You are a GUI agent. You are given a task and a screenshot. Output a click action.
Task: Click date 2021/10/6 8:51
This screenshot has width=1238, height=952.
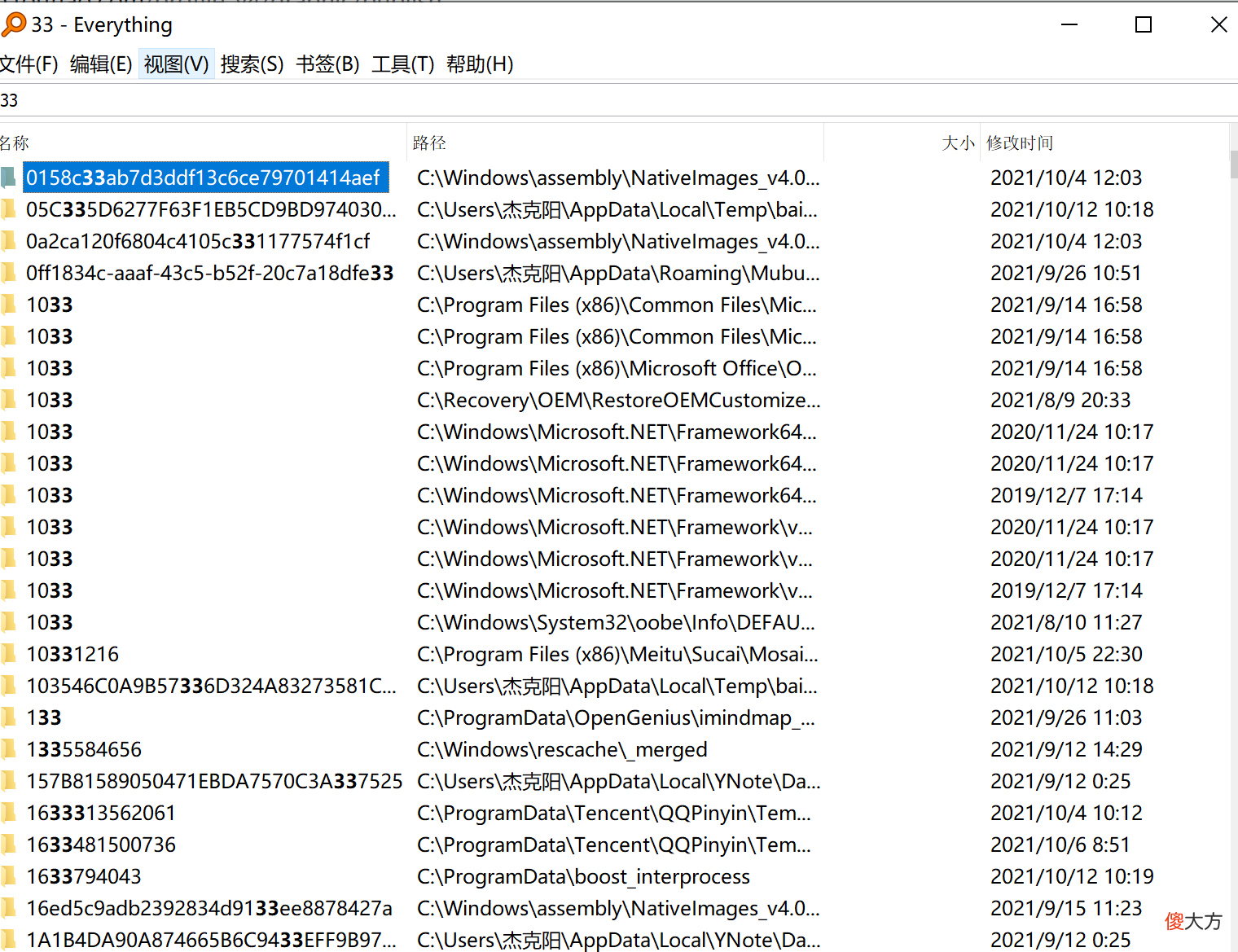point(1060,845)
